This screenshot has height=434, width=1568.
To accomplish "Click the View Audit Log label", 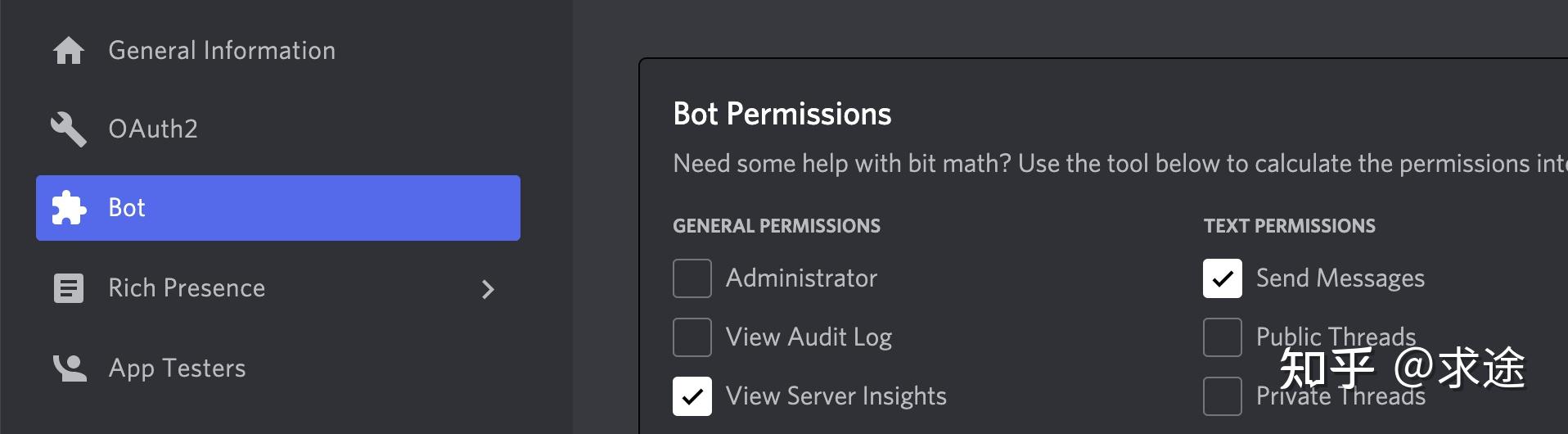I will pyautogui.click(x=809, y=337).
